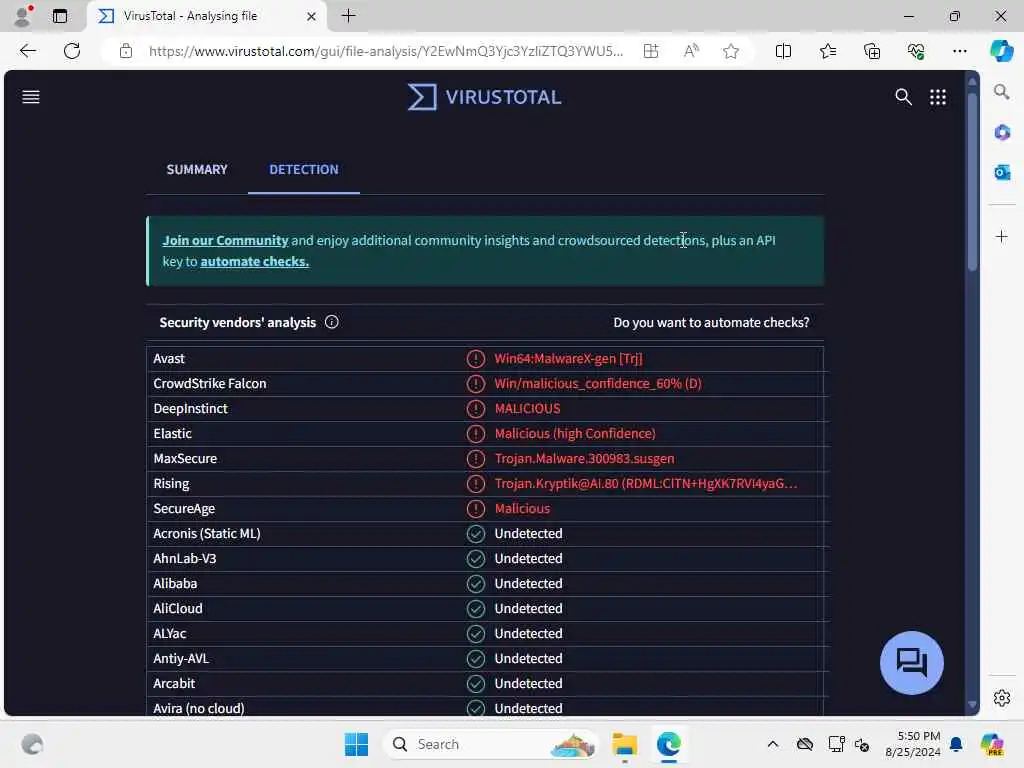Screen dimensions: 1024x768
Task: Open File Explorer from taskbar
Action: click(624, 744)
